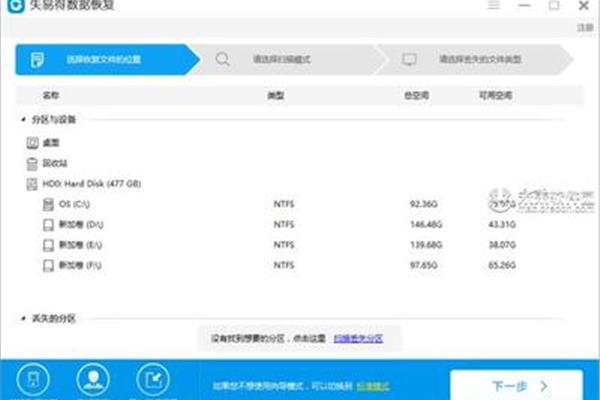
Task: Select the file location step tab
Action: pyautogui.click(x=108, y=59)
